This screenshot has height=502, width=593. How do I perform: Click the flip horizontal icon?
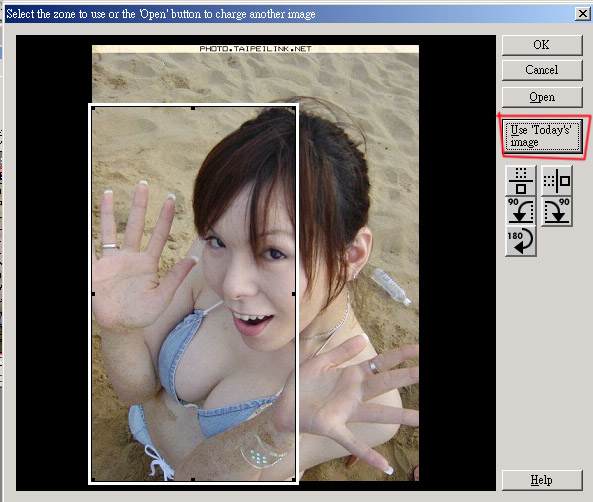pos(557,180)
